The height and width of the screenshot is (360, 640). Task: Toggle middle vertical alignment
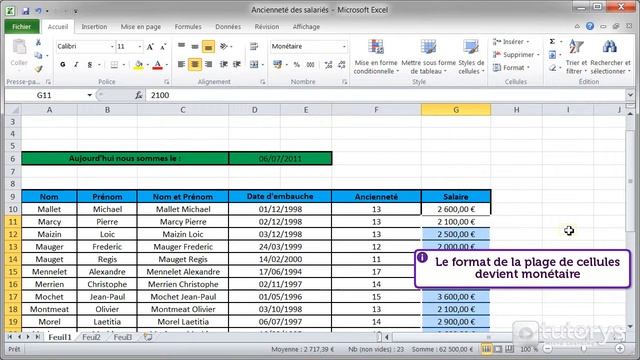click(195, 46)
